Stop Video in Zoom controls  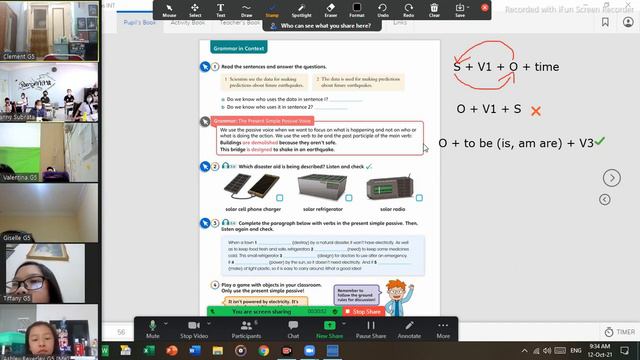[194, 329]
